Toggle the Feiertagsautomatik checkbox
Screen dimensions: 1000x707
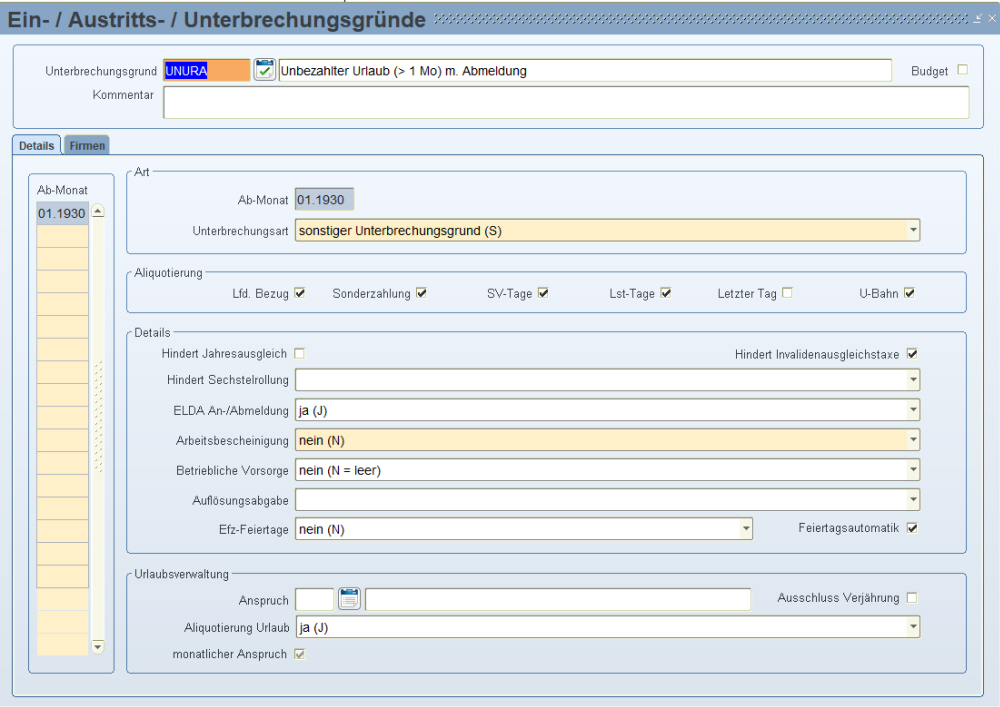coord(912,528)
